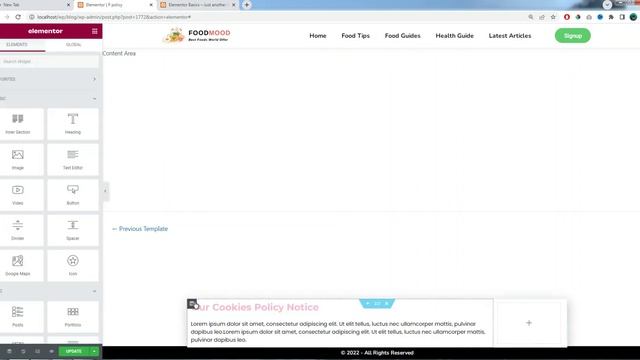Select the Posts widget
Screen dimensions: 640x360
pyautogui.click(x=18, y=316)
